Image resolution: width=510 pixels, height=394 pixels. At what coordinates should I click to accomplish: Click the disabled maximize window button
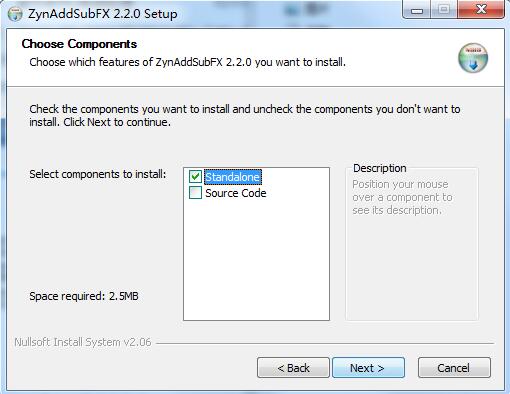tap(444, 10)
